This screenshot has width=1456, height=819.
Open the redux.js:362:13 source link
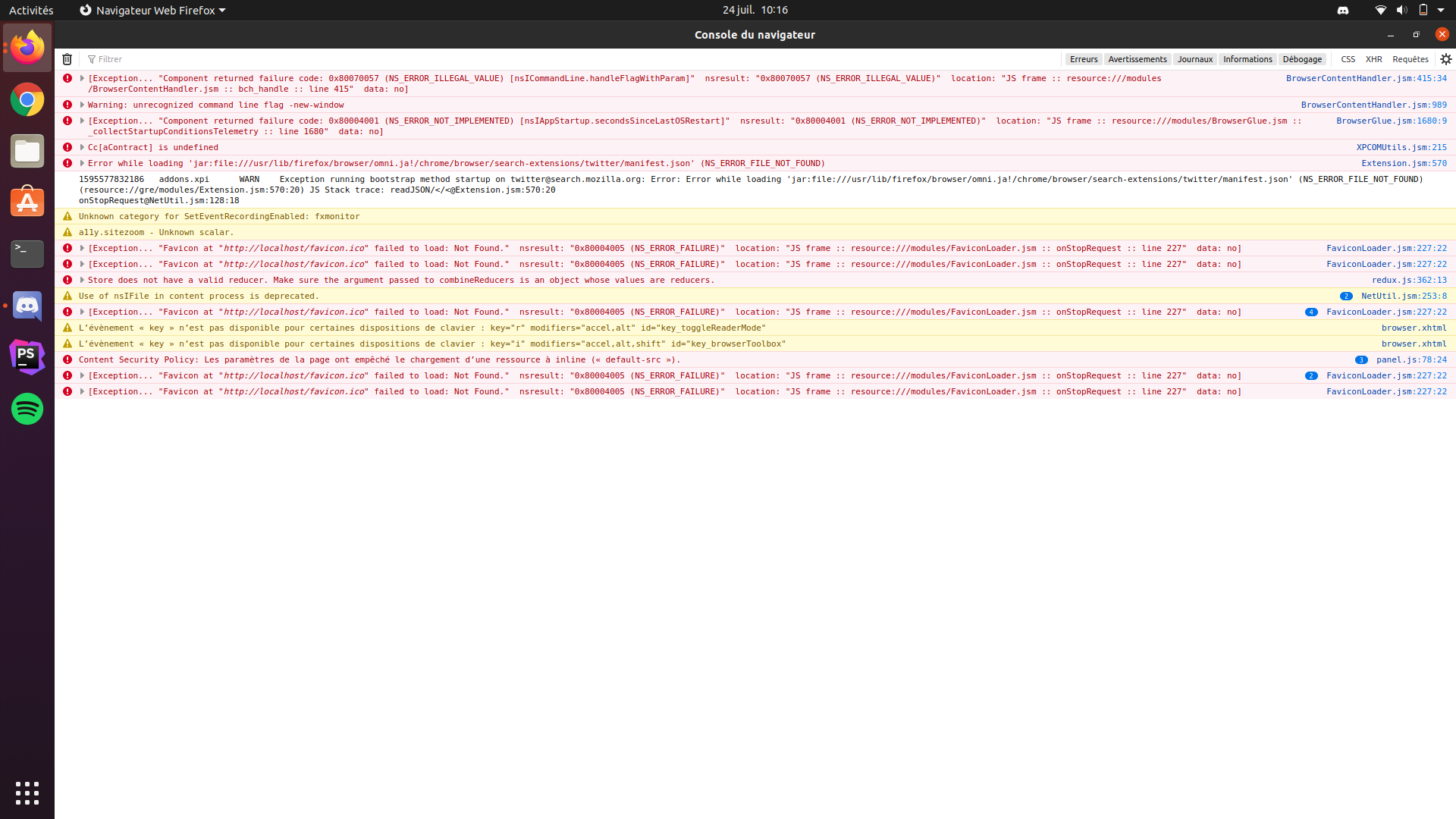[x=1408, y=280]
